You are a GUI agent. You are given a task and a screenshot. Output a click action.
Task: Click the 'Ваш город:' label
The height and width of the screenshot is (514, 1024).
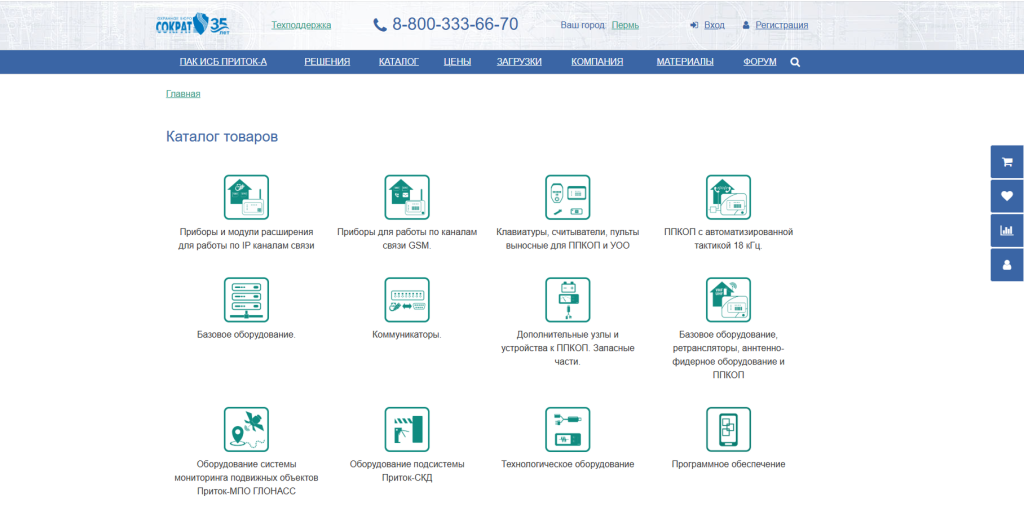point(584,25)
